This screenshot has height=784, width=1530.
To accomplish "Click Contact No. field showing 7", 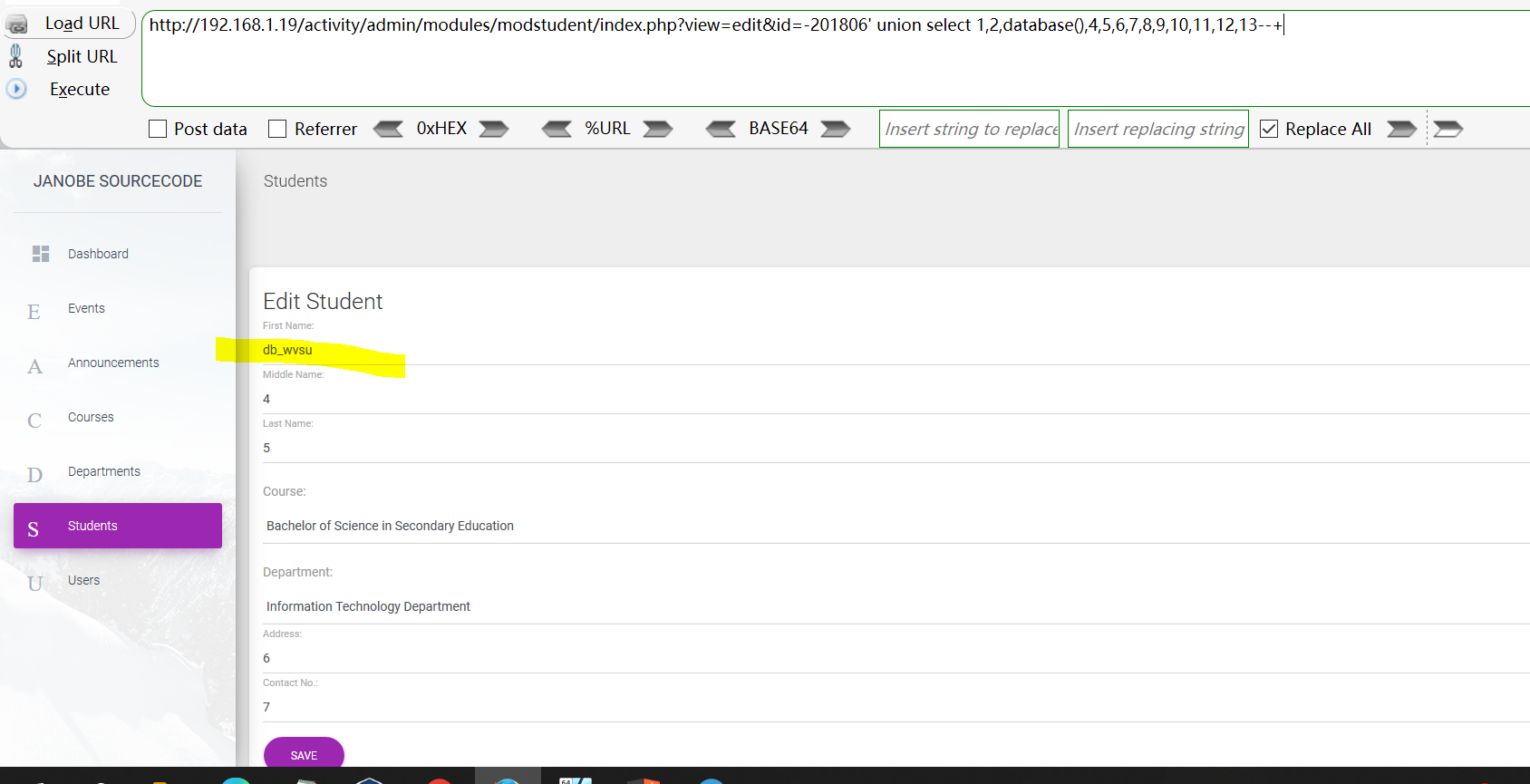I will pos(896,707).
